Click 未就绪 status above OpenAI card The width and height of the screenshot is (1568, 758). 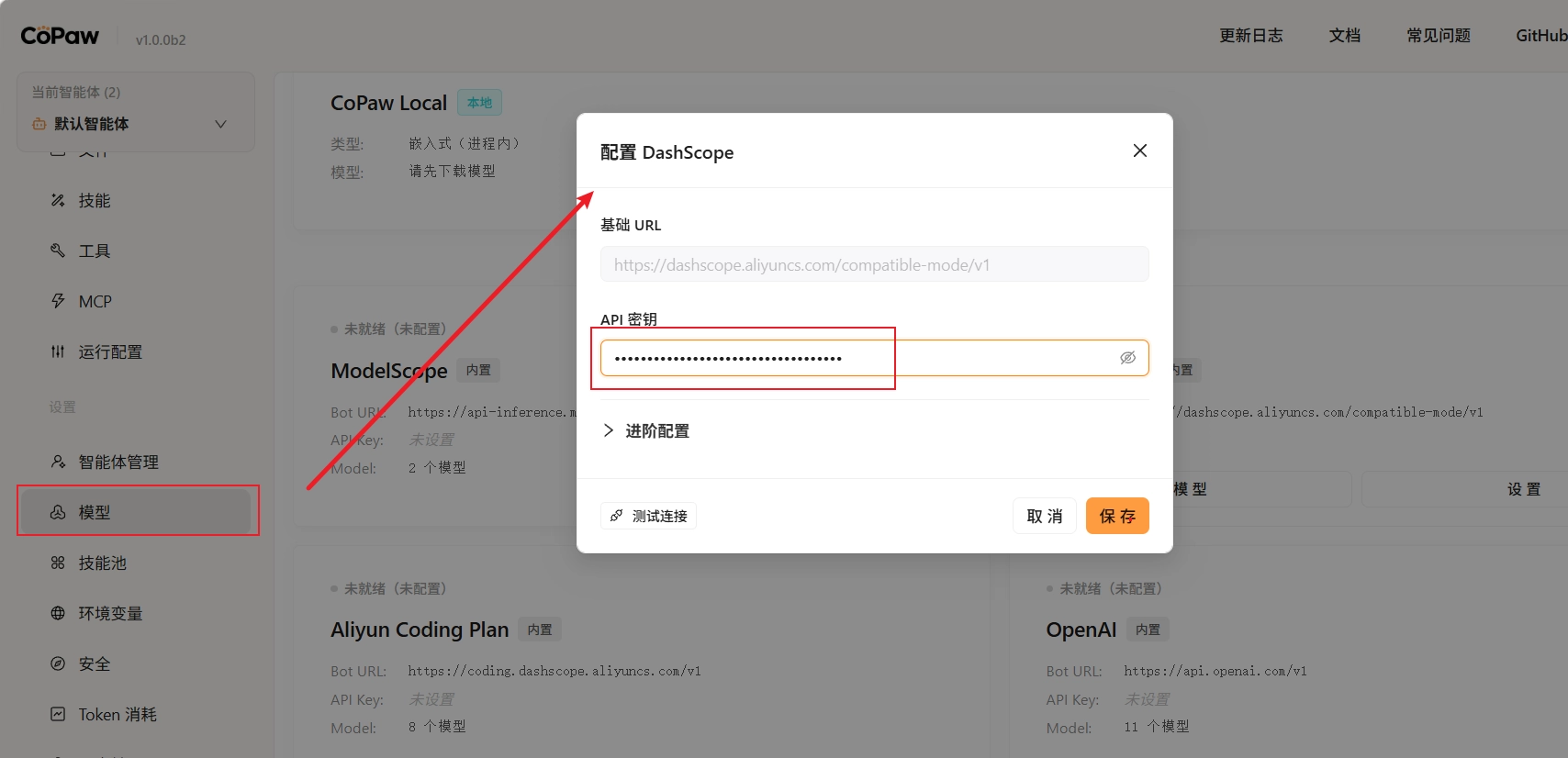pyautogui.click(x=1111, y=588)
